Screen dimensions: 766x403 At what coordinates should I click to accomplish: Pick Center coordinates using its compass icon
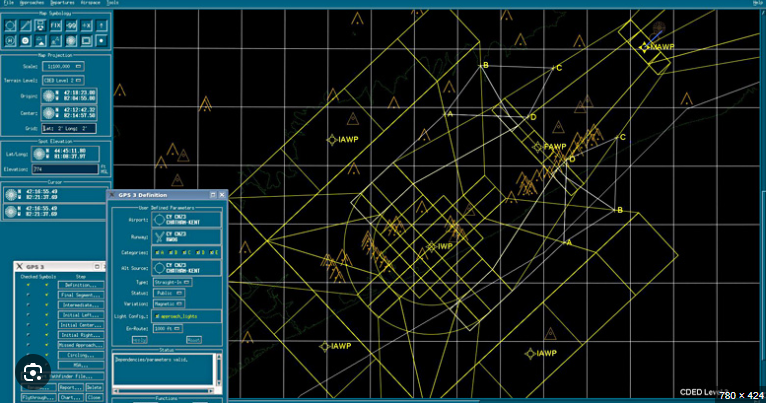coord(48,113)
